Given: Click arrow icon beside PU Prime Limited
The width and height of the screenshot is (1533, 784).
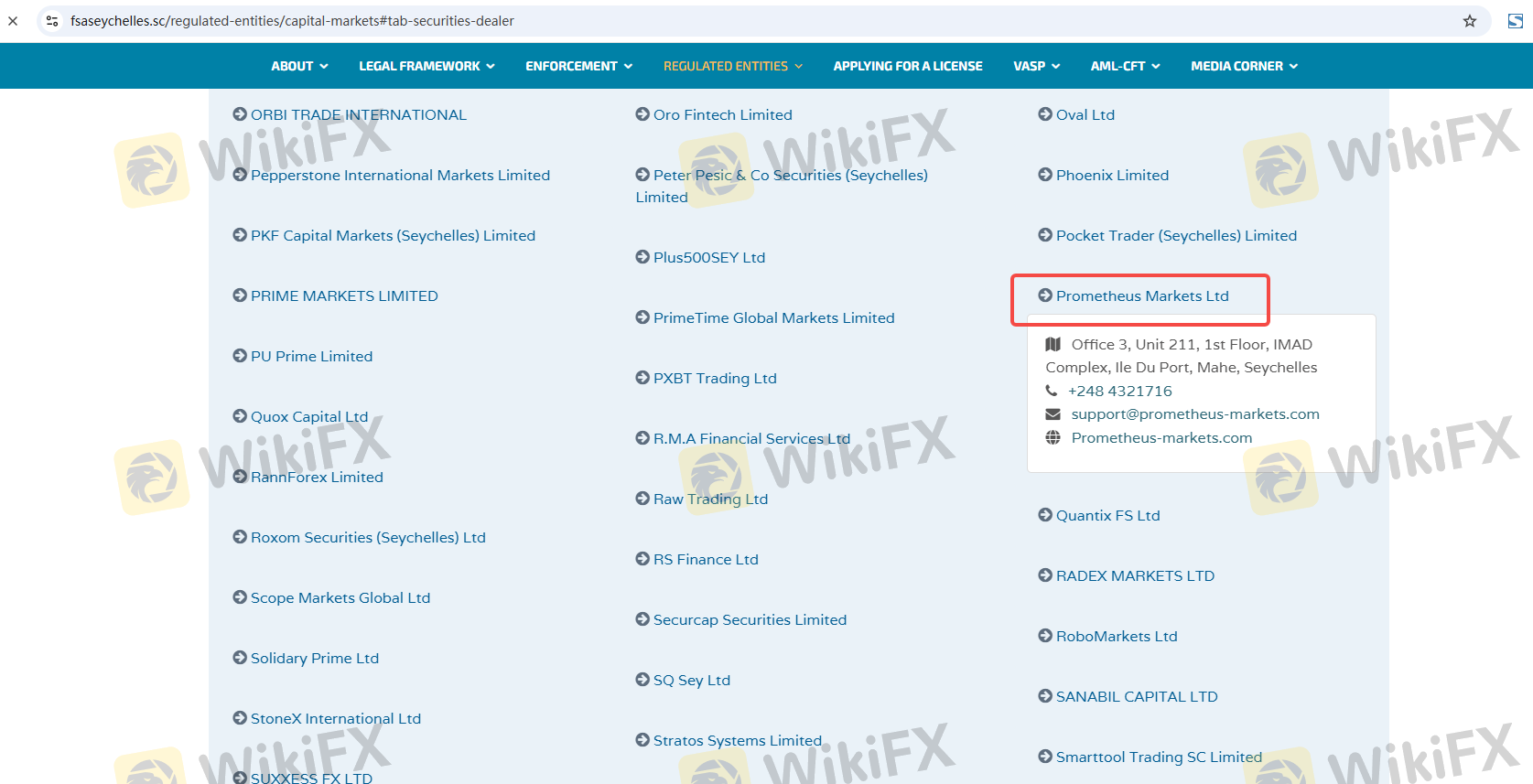Looking at the screenshot, I should point(240,356).
